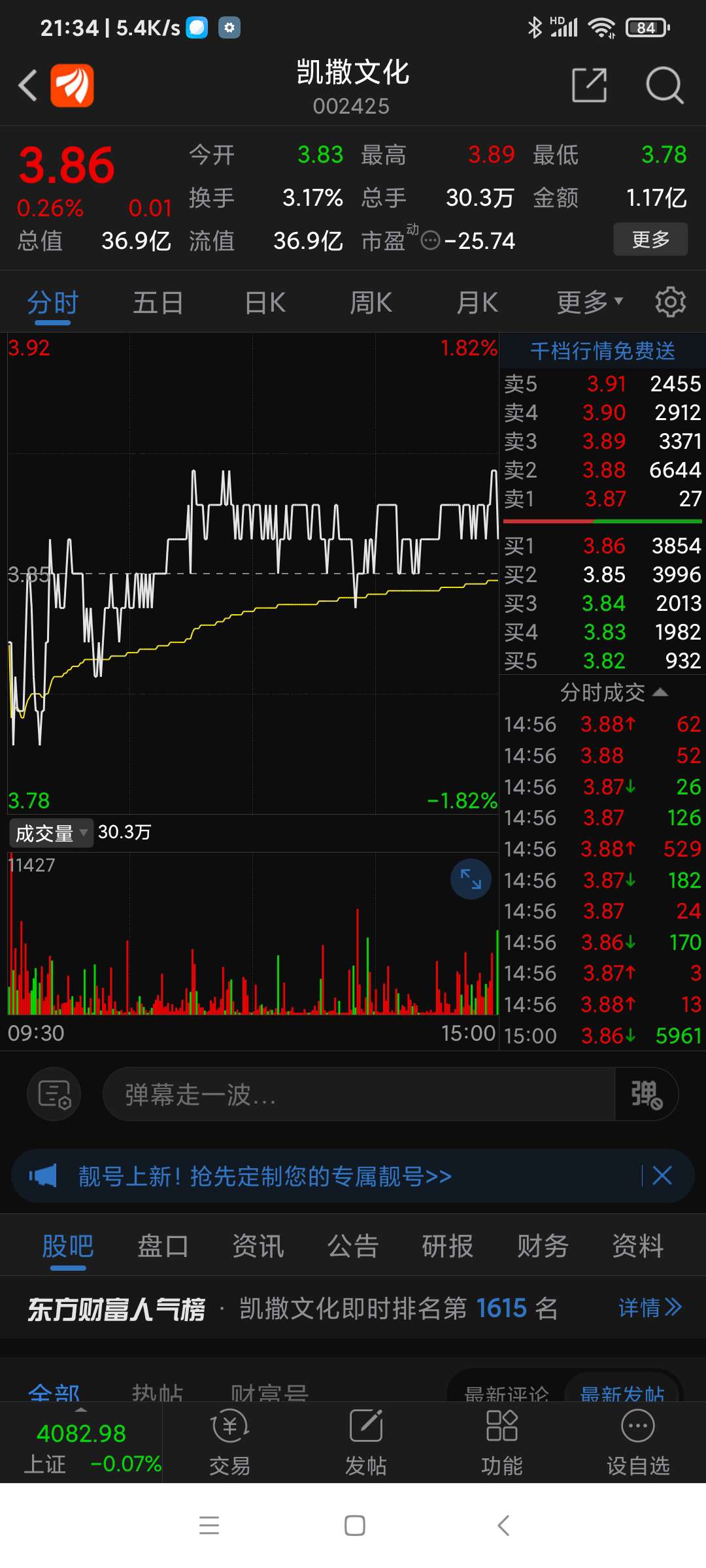Tap the intraday price line chart
Screen dimensions: 706x1568
253,574
